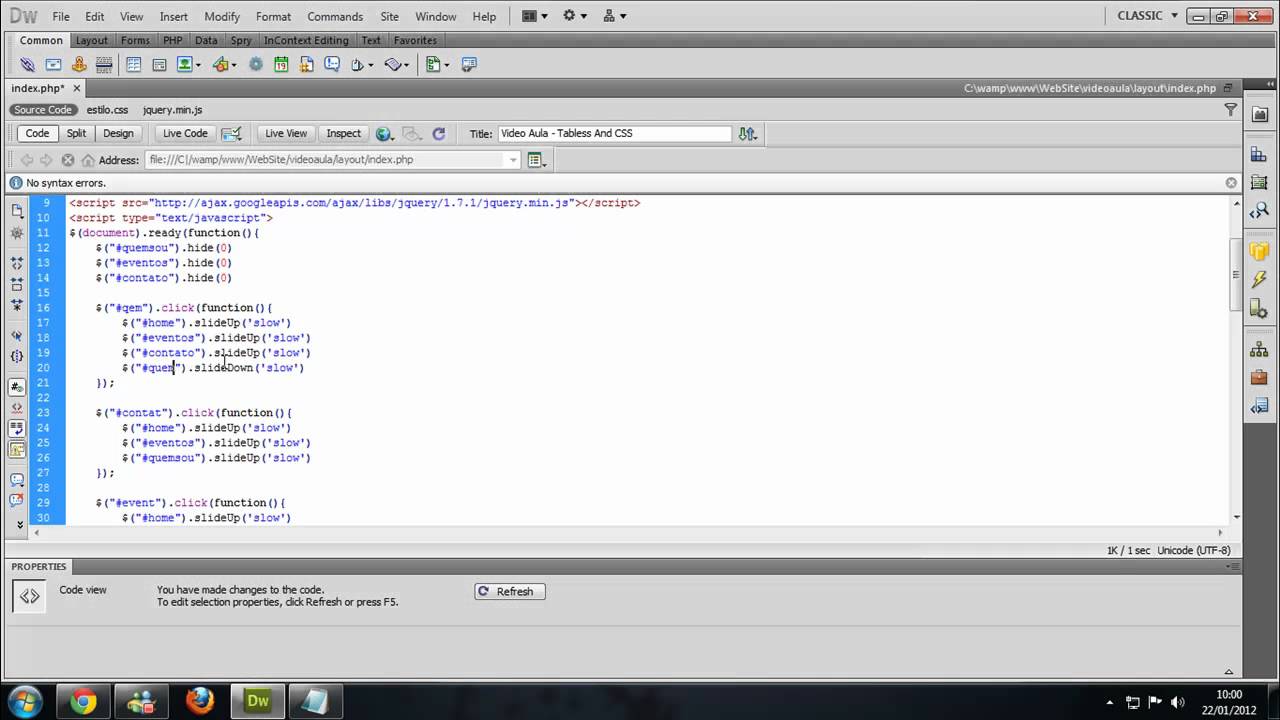Open the Extend Dreamweaver gear dropdown

575,16
